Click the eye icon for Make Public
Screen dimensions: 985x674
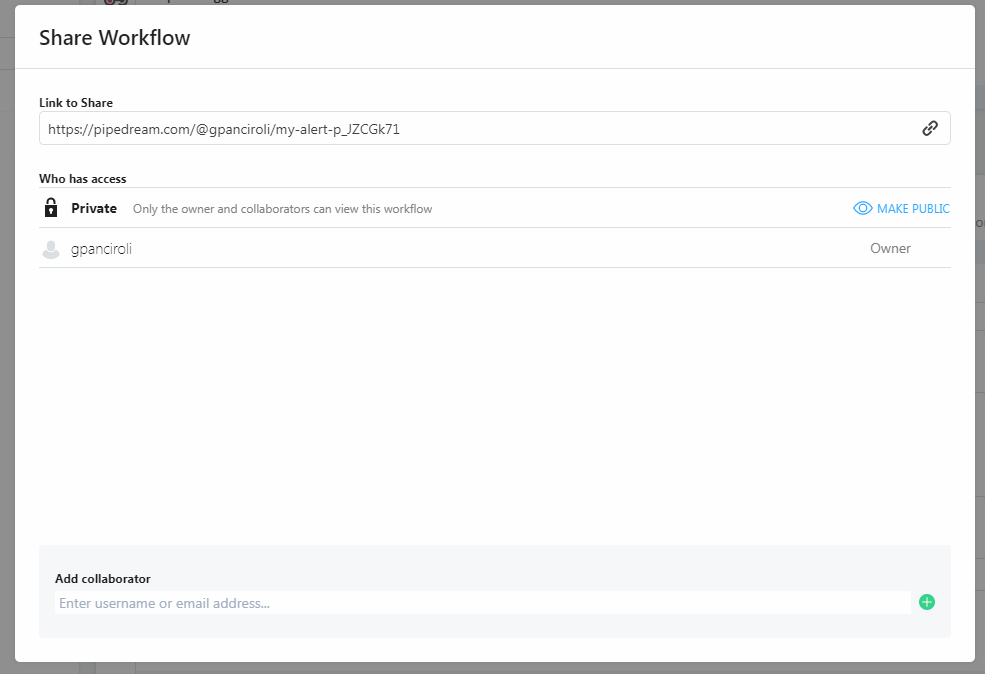pos(862,208)
